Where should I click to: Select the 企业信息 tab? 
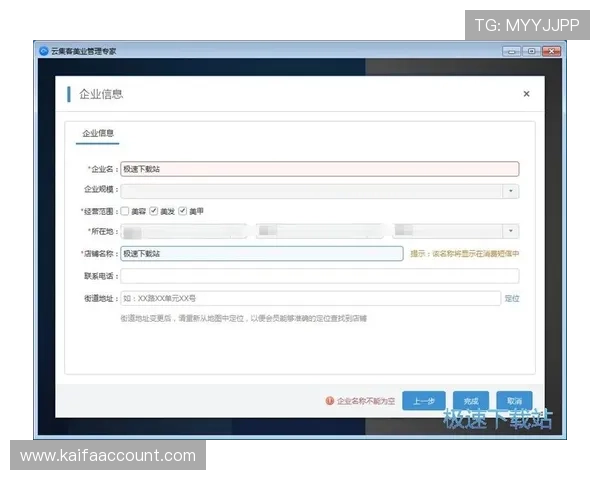(x=98, y=133)
